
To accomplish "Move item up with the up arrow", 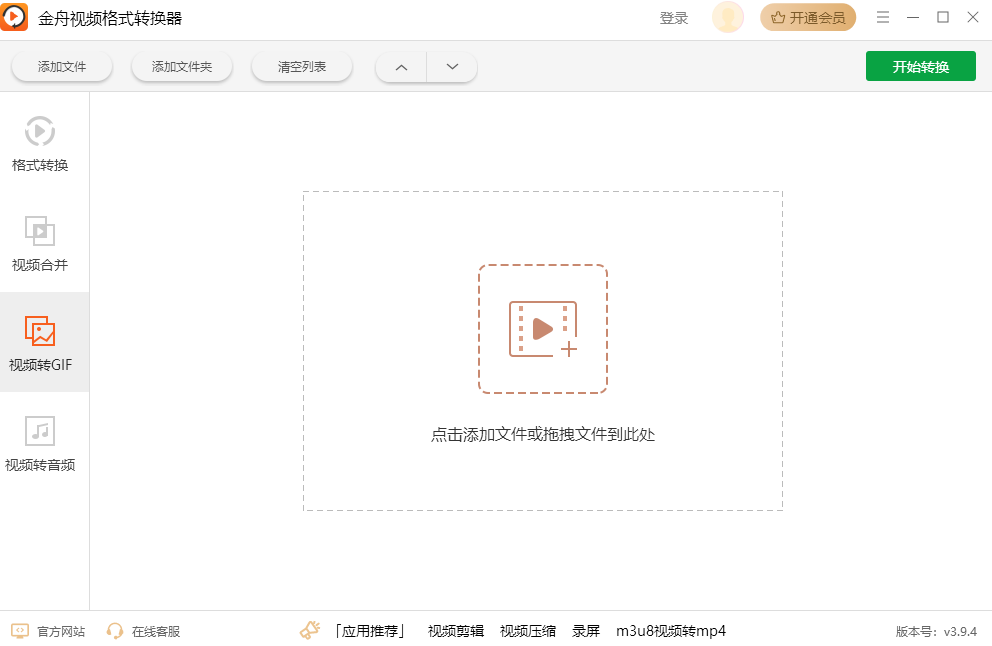I will click(x=401, y=67).
